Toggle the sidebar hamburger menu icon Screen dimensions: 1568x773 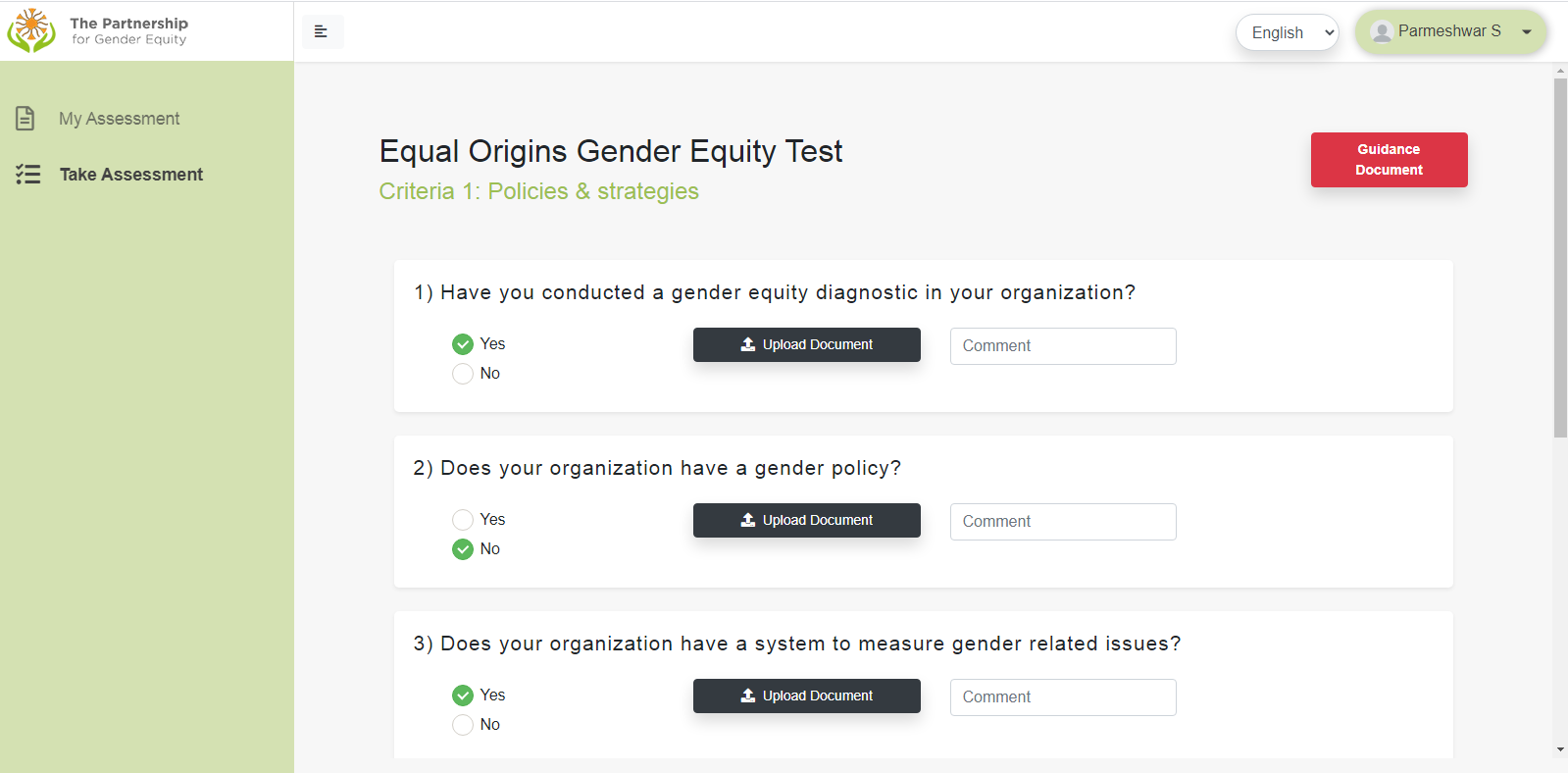[321, 31]
